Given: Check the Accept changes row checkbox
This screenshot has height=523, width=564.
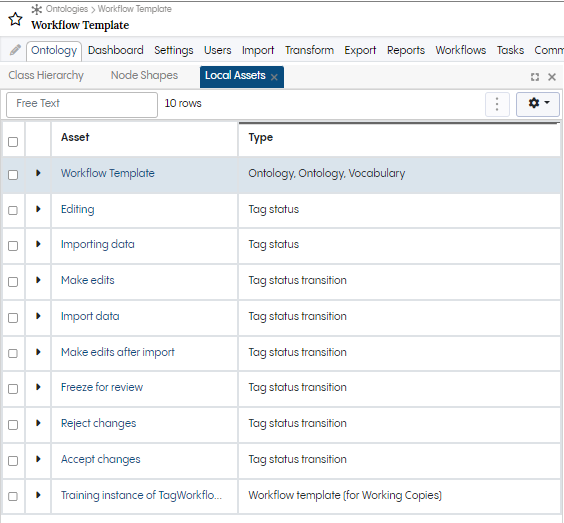Looking at the screenshot, I should 13,461.
